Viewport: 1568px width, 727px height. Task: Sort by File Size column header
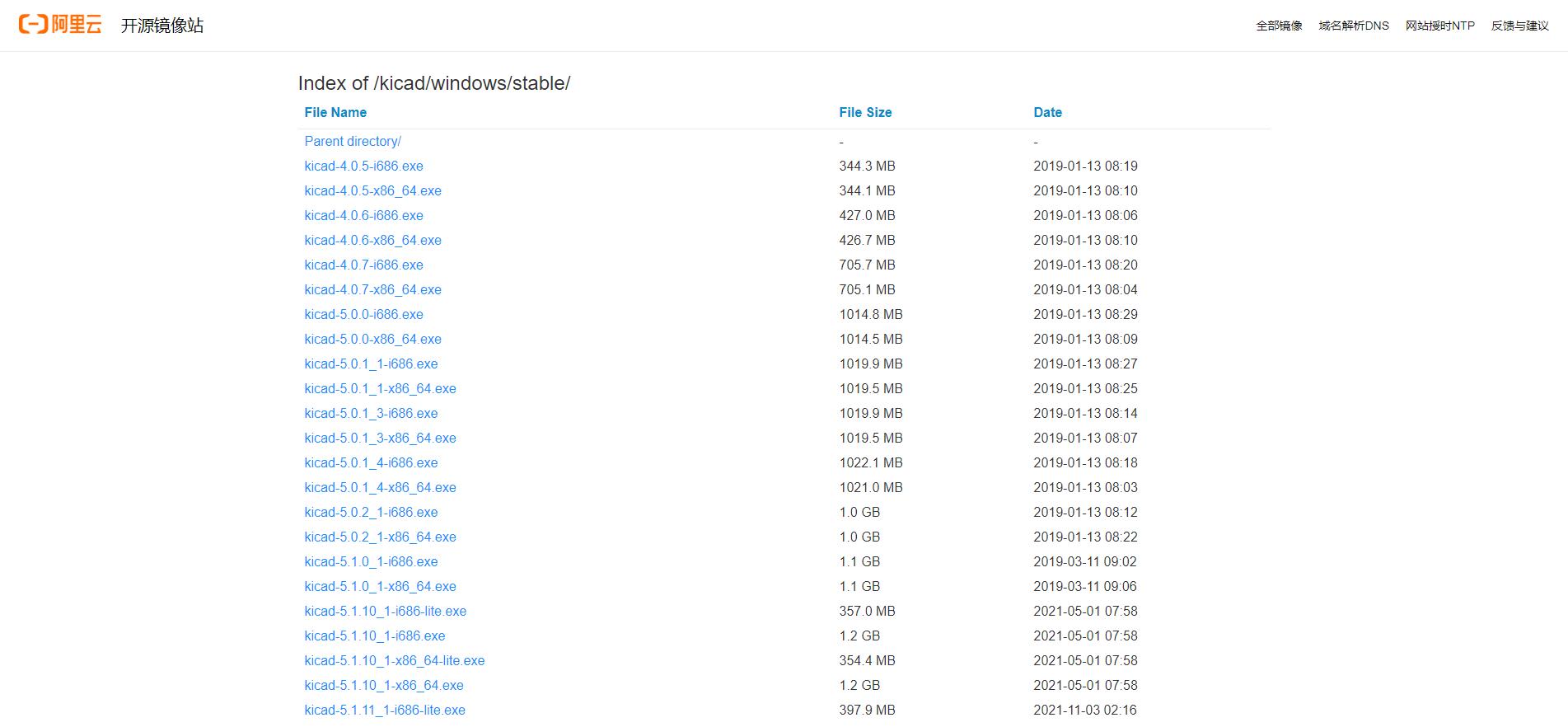click(865, 112)
